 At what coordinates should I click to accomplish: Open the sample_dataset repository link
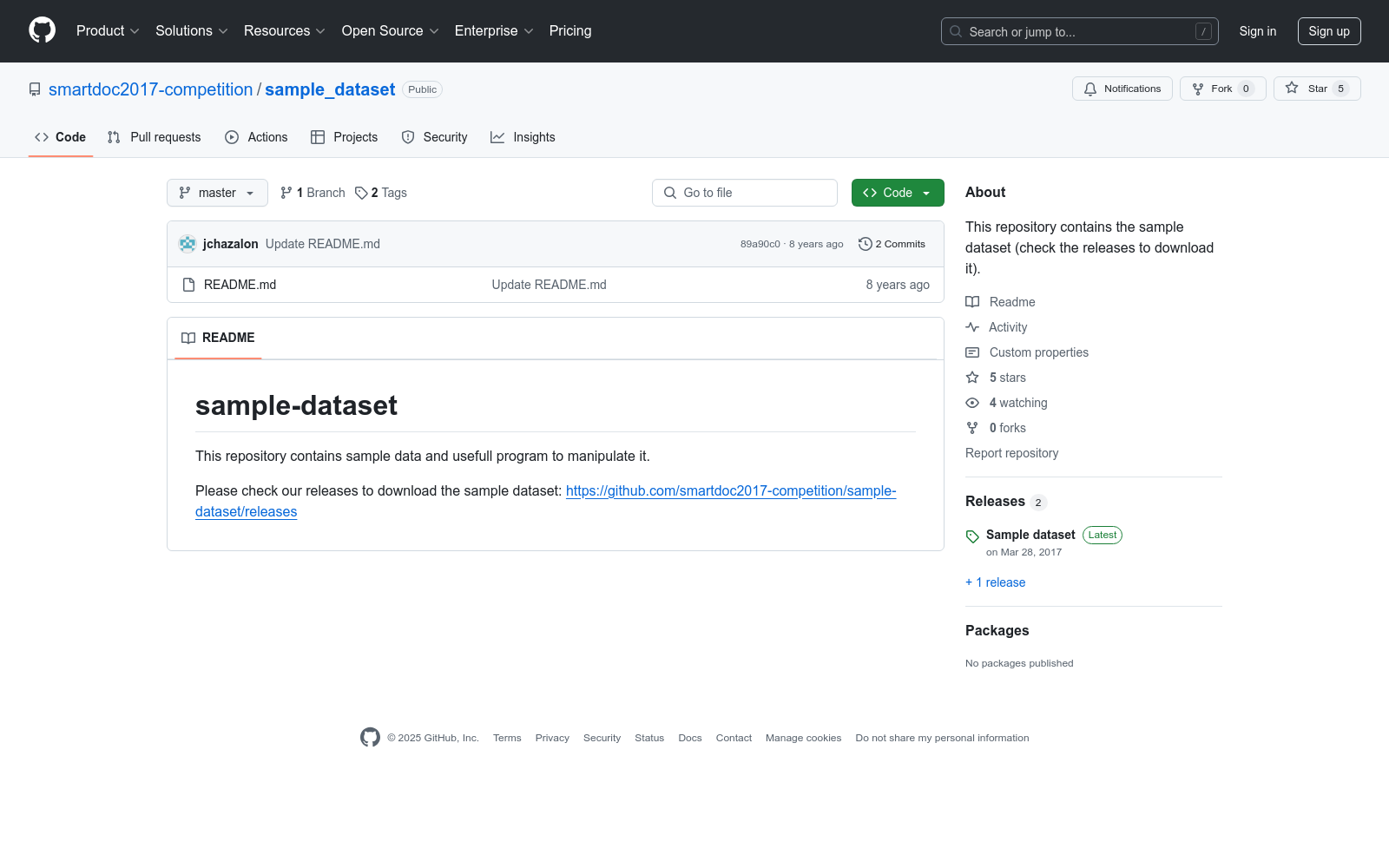(330, 89)
